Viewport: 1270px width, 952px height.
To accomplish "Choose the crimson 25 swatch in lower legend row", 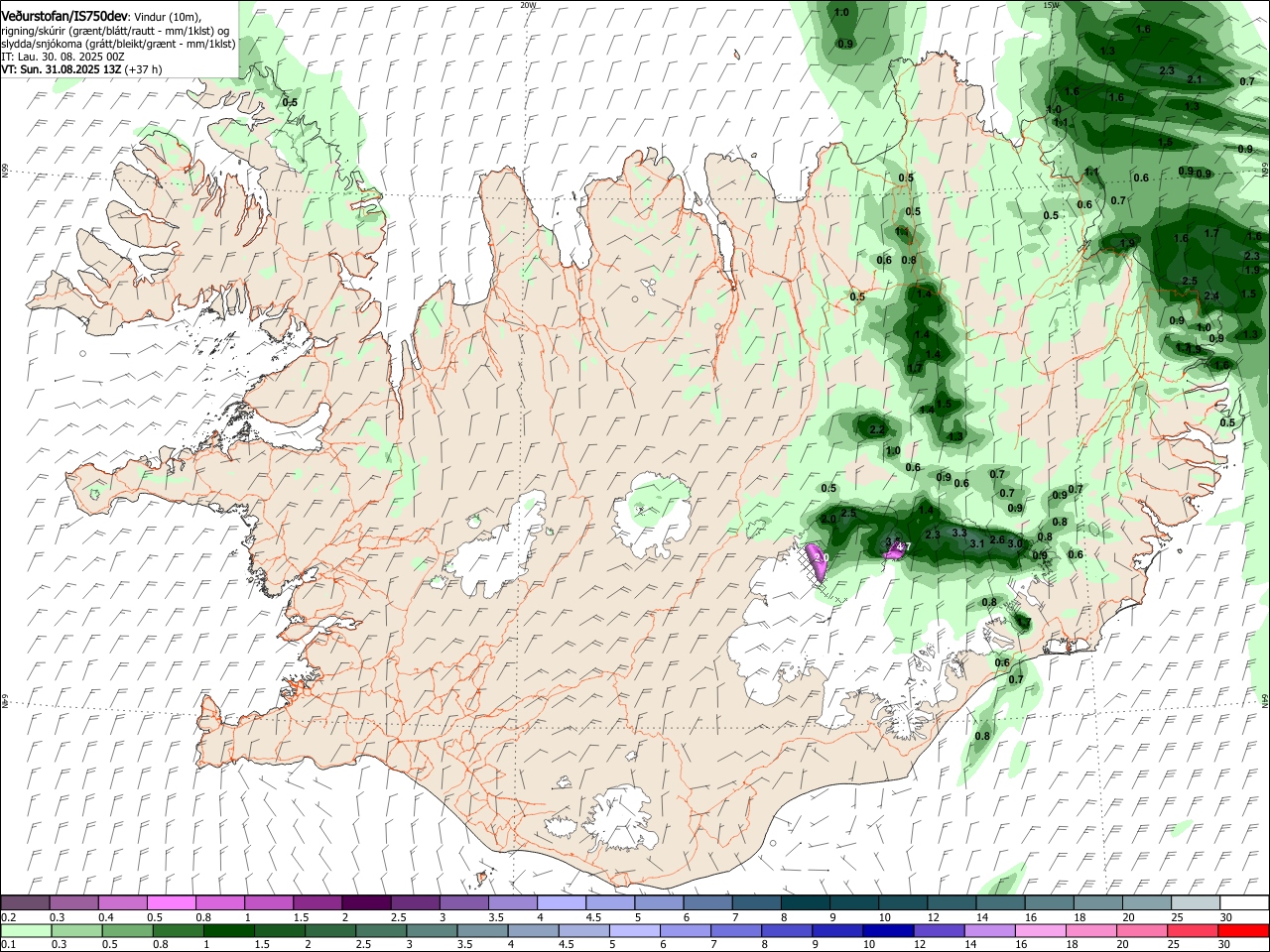I will coord(1193,930).
